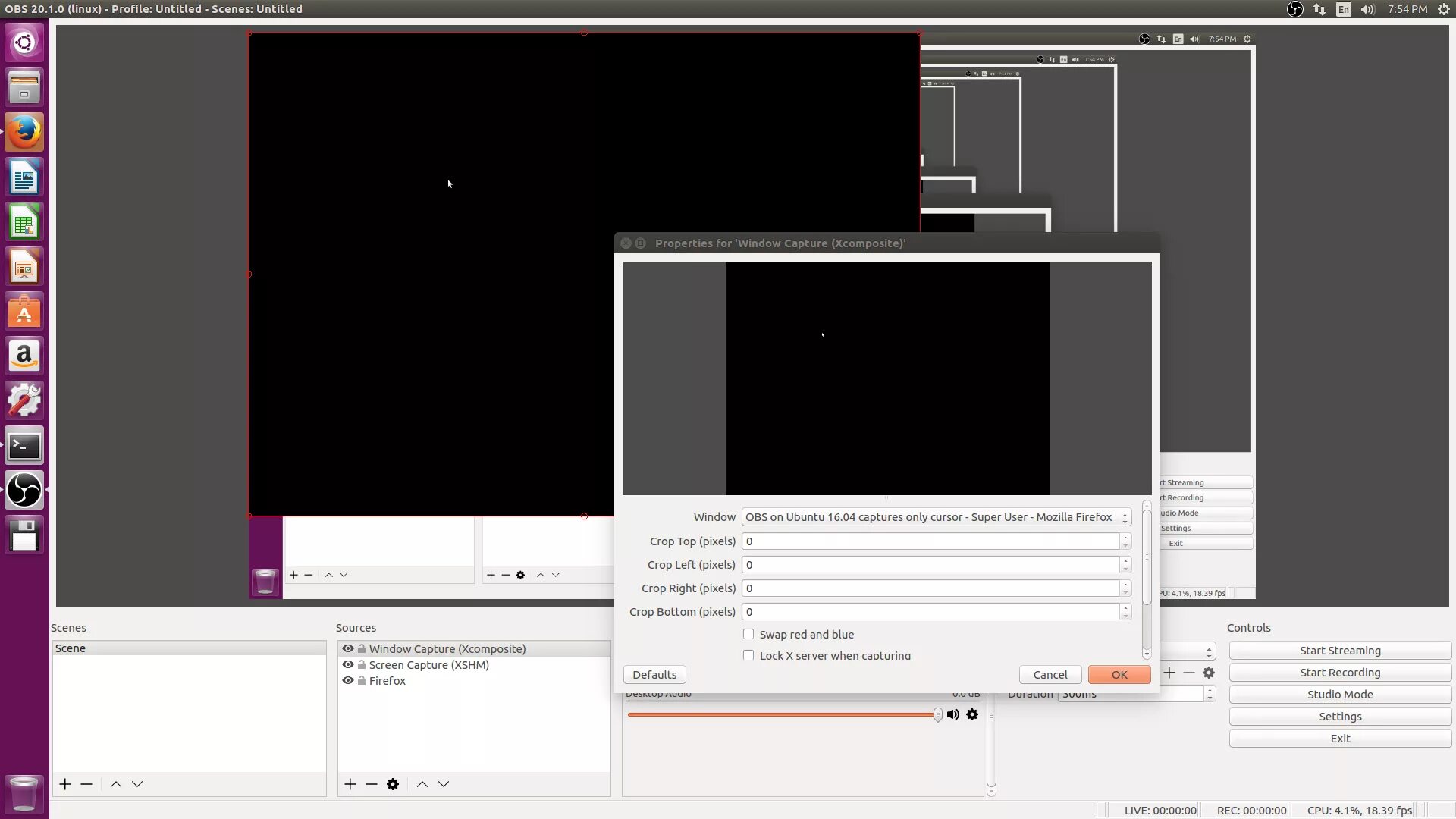The width and height of the screenshot is (1456, 819).
Task: Click the Window Capture (Xcomposite) source icon
Action: (x=349, y=648)
